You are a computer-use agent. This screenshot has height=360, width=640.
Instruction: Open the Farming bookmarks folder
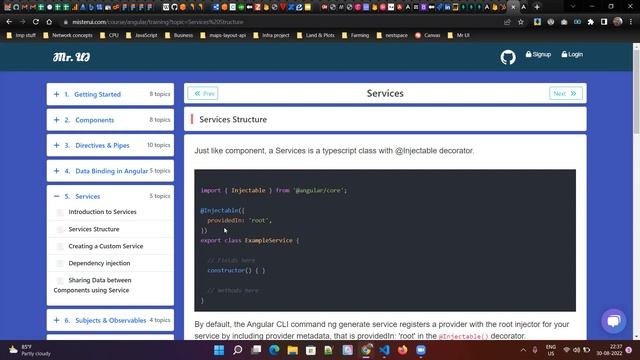click(356, 36)
